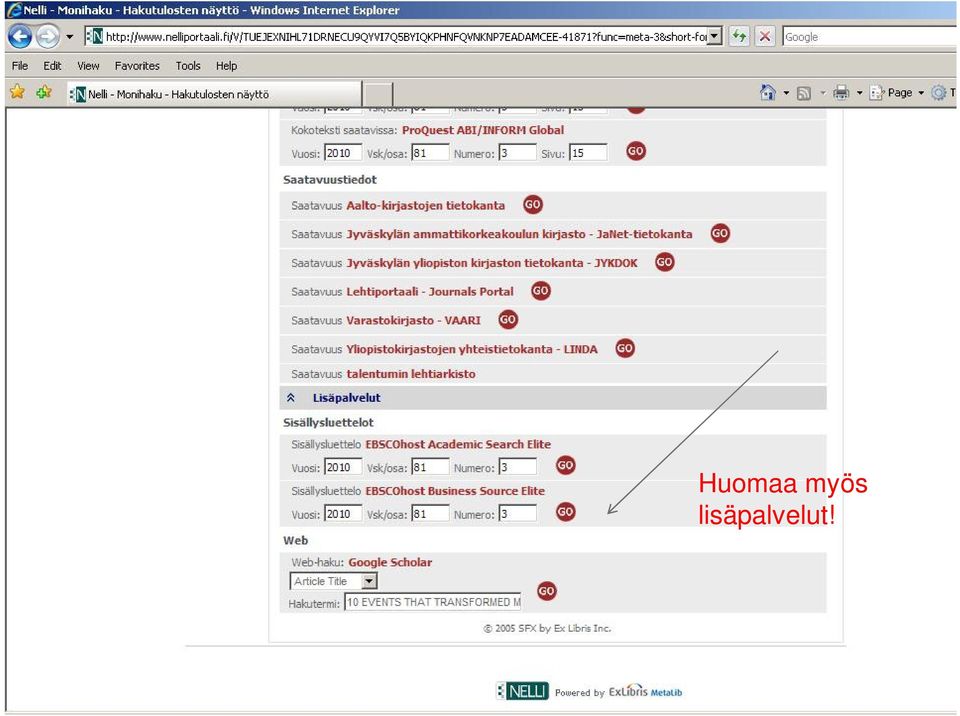The width and height of the screenshot is (960, 716).
Task: Click GO next to Varastokirjasto - VAARI
Action: pyautogui.click(x=508, y=319)
